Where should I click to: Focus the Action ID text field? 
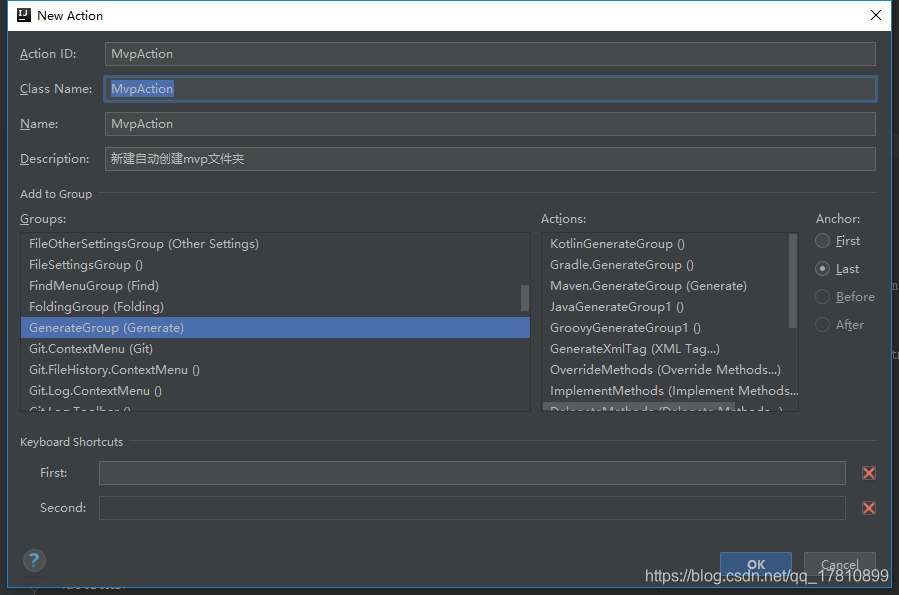click(x=490, y=54)
